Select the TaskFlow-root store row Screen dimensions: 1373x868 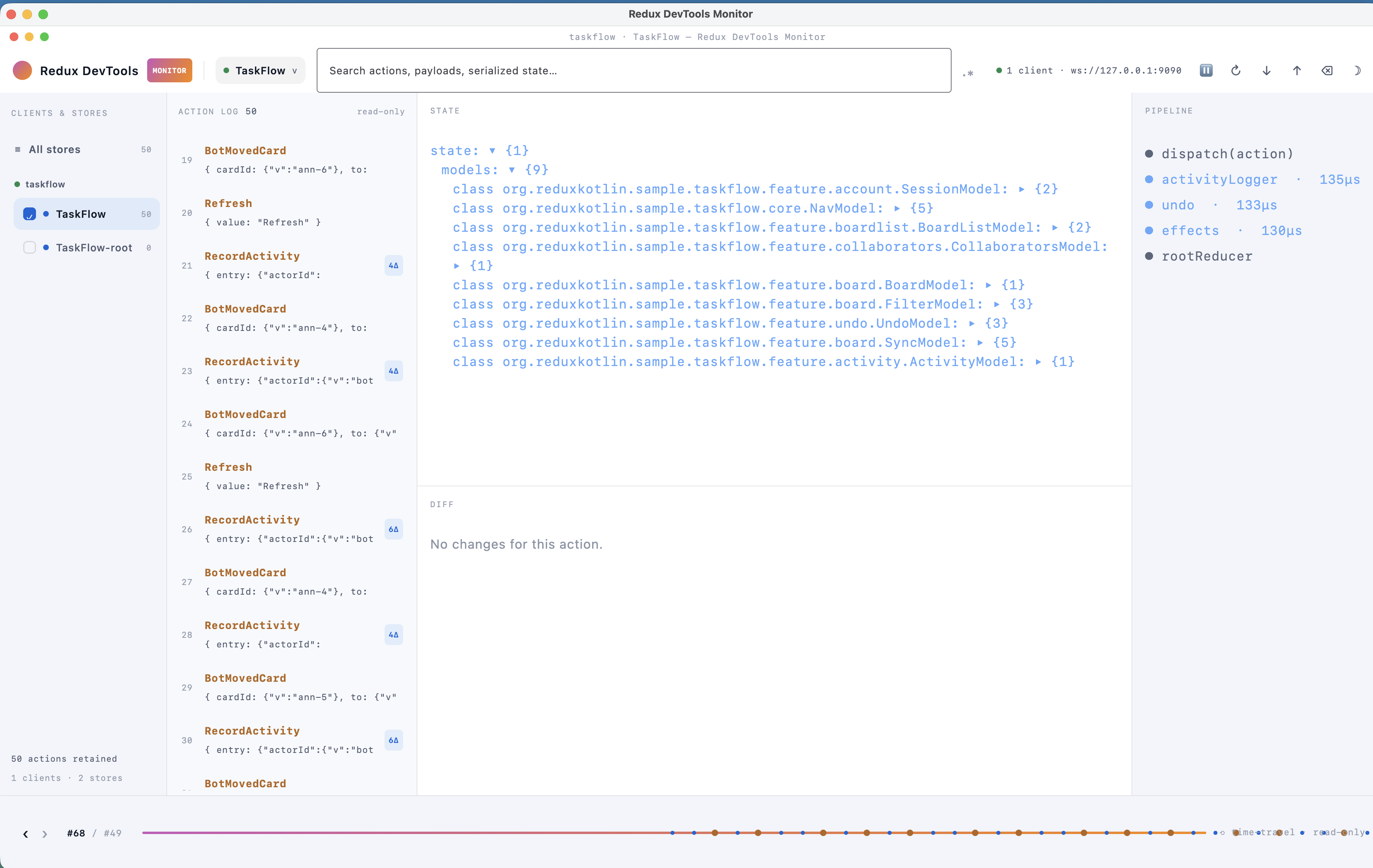[86, 247]
